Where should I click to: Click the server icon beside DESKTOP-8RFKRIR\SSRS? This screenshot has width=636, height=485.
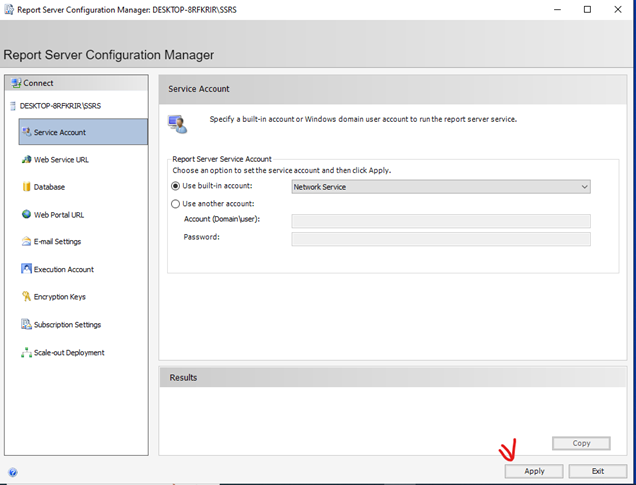coord(13,106)
